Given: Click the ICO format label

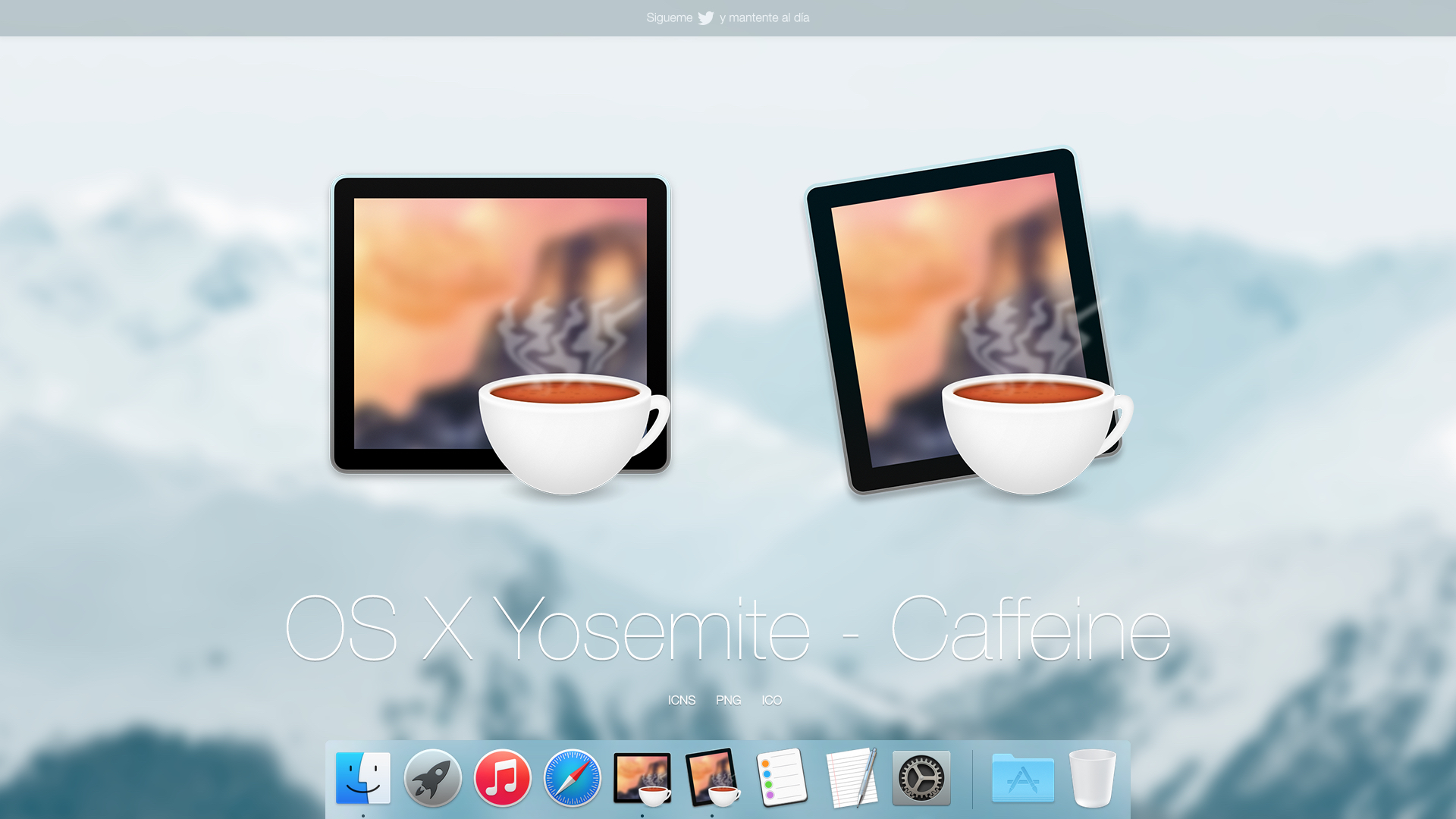Looking at the screenshot, I should (x=772, y=700).
